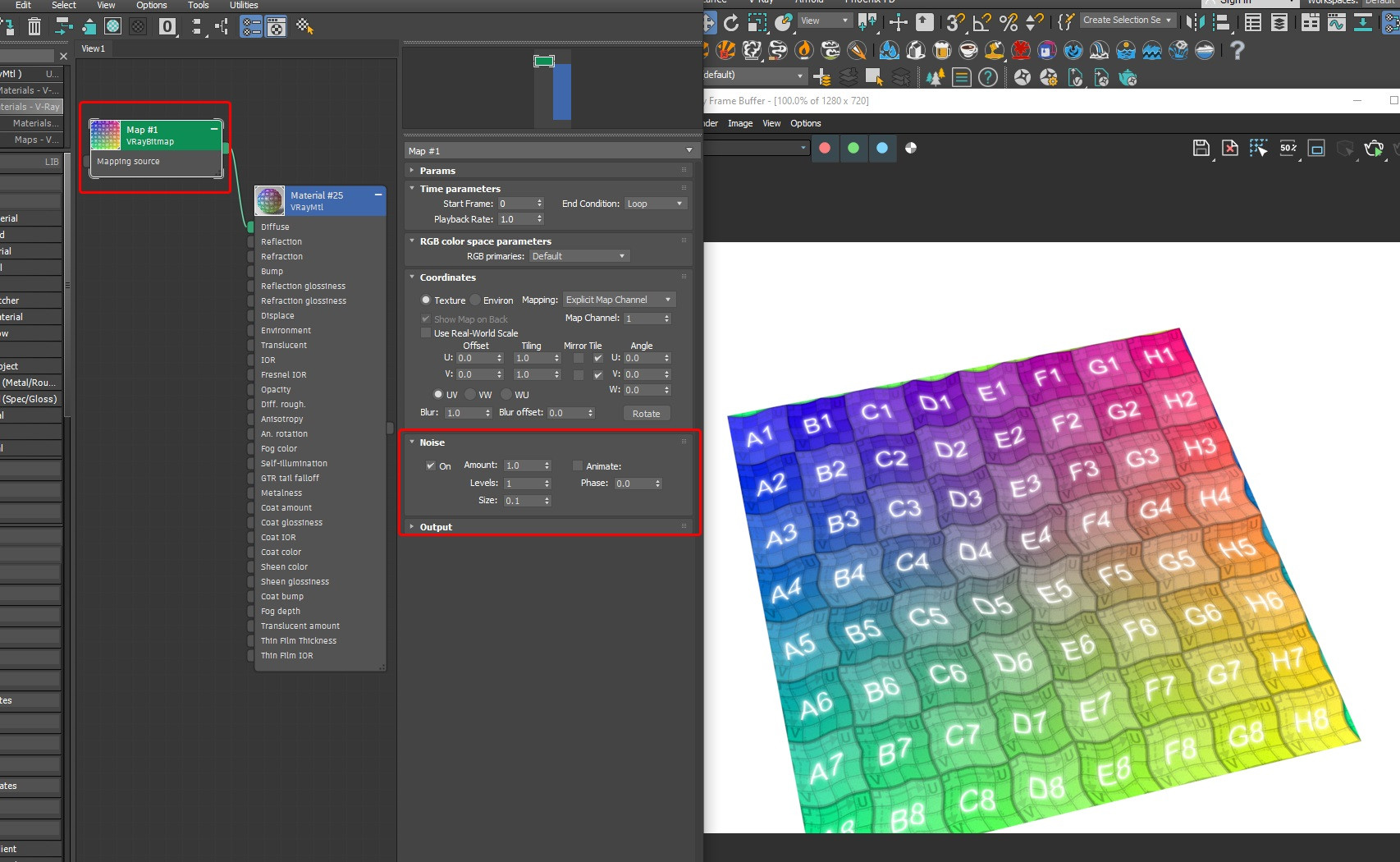Switch to the View1 tab
This screenshot has width=1400, height=862.
pos(94,48)
